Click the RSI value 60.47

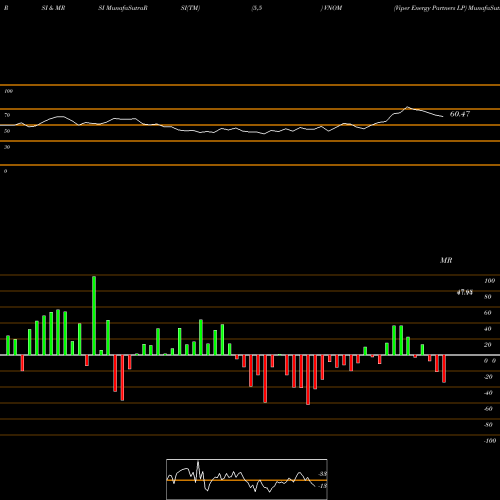[x=460, y=114]
